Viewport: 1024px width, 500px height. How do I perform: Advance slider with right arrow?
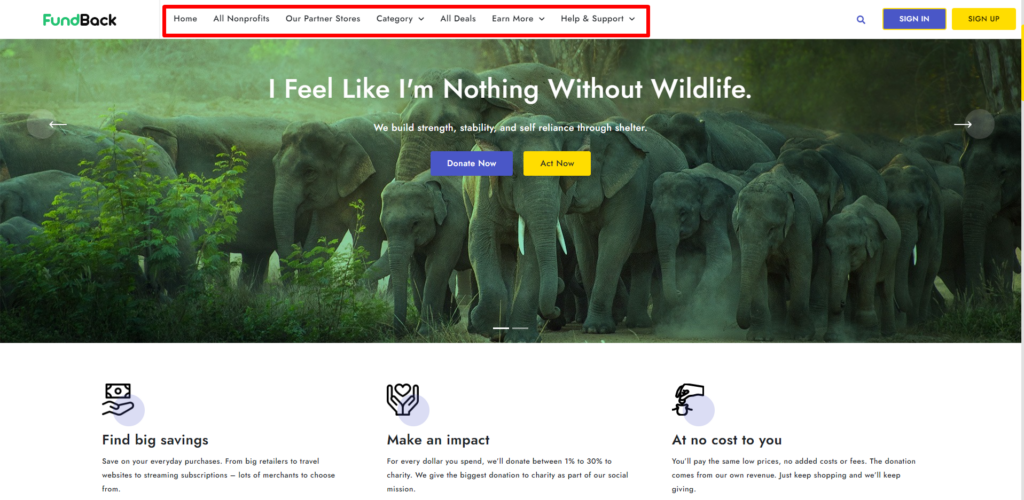(963, 124)
